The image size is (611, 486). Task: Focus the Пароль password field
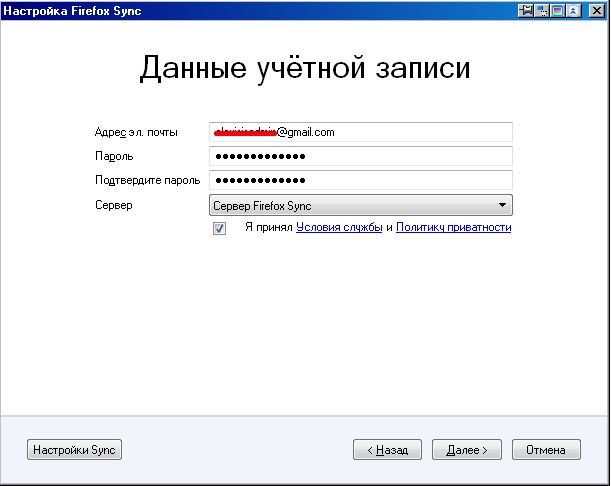pos(361,156)
